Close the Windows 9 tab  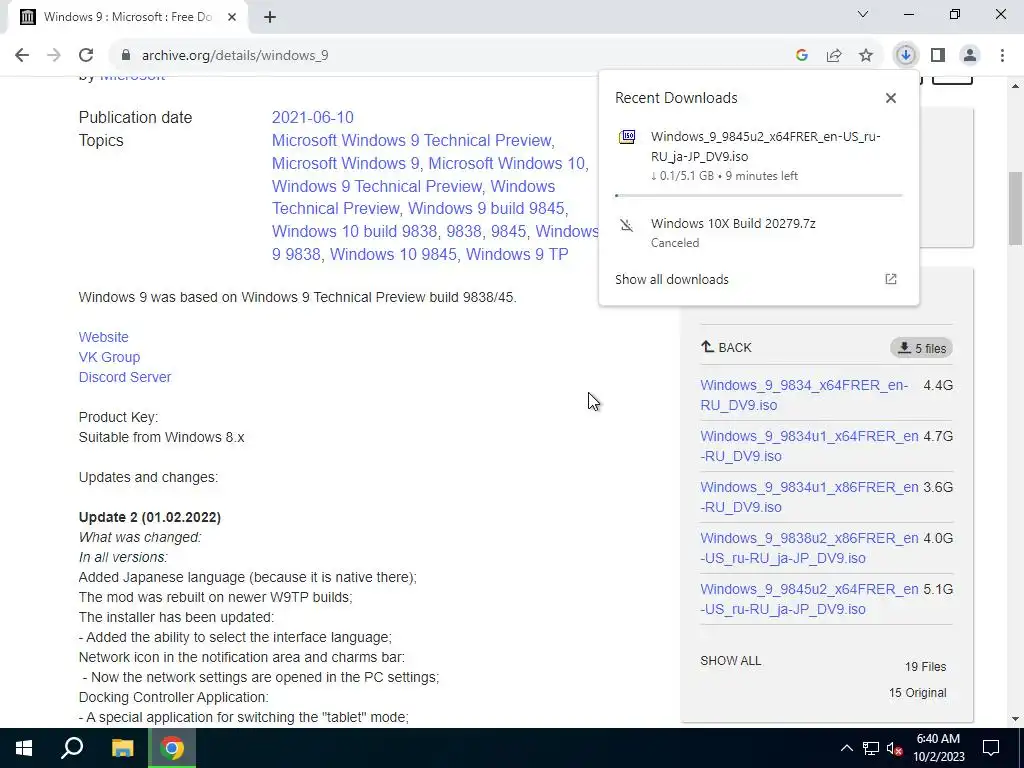coord(232,17)
